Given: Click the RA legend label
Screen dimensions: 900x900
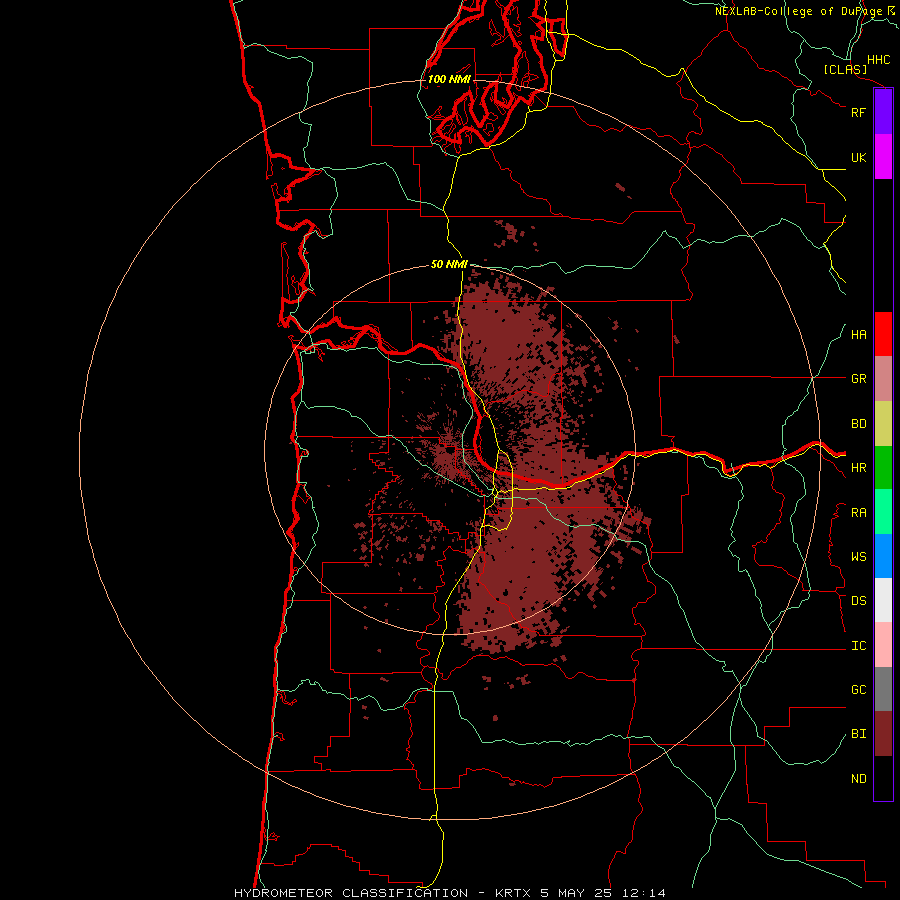Looking at the screenshot, I should (x=859, y=513).
